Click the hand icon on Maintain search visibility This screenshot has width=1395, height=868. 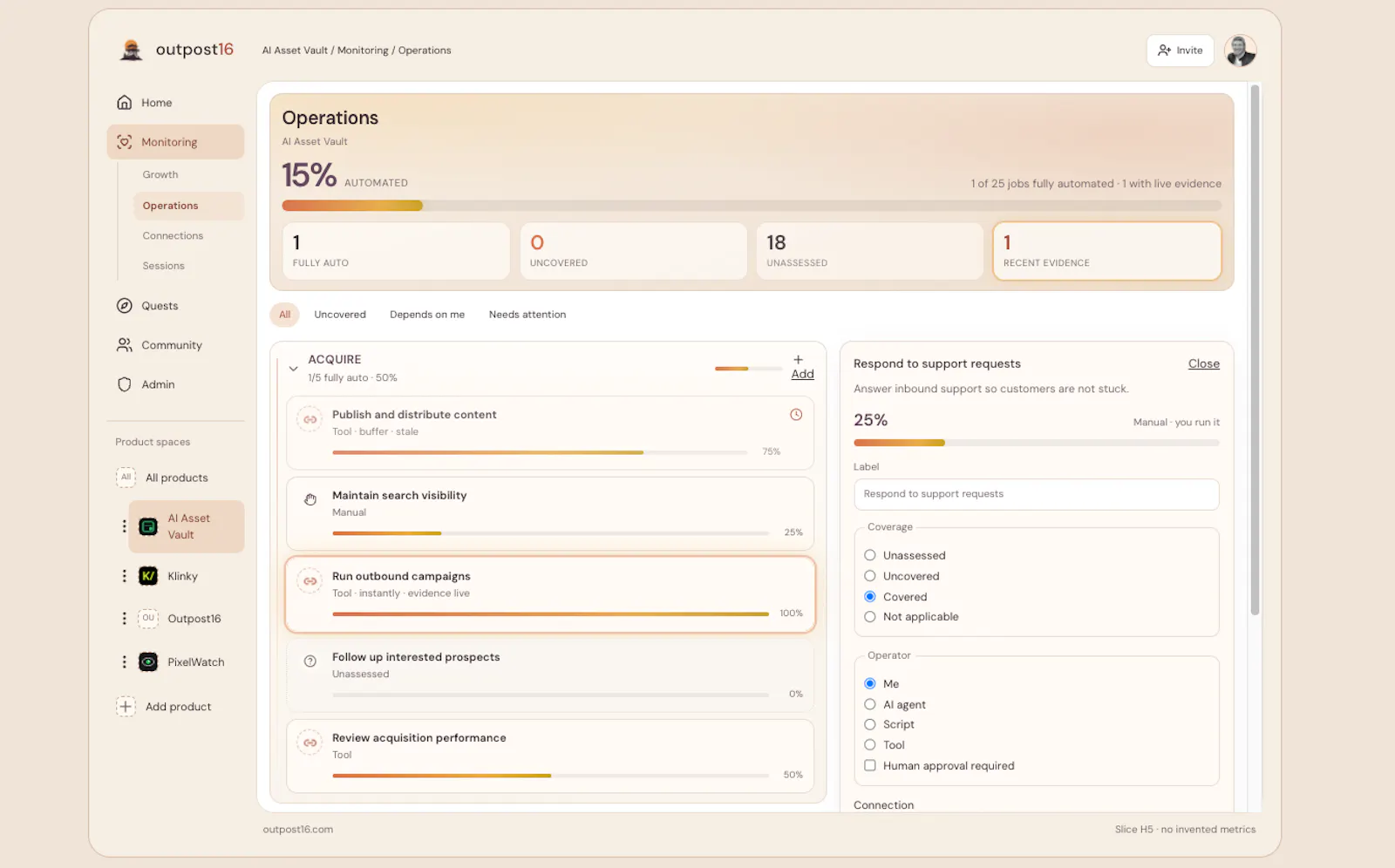point(310,499)
